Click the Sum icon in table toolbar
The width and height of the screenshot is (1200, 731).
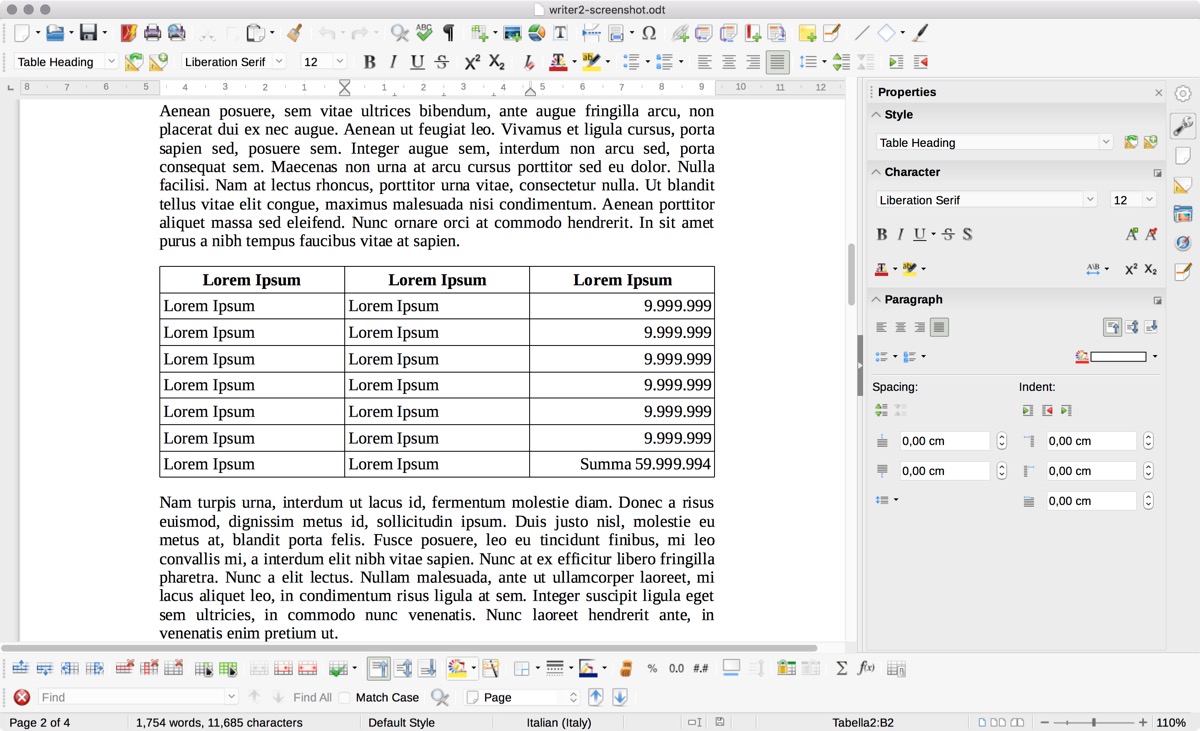click(841, 668)
